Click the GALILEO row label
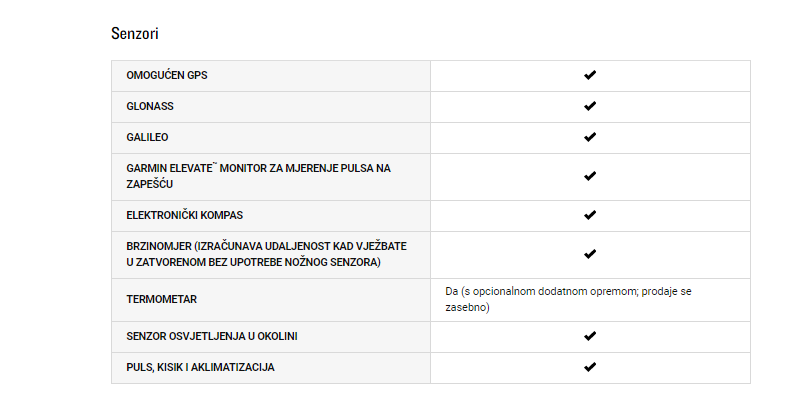795x404 pixels. click(147, 137)
